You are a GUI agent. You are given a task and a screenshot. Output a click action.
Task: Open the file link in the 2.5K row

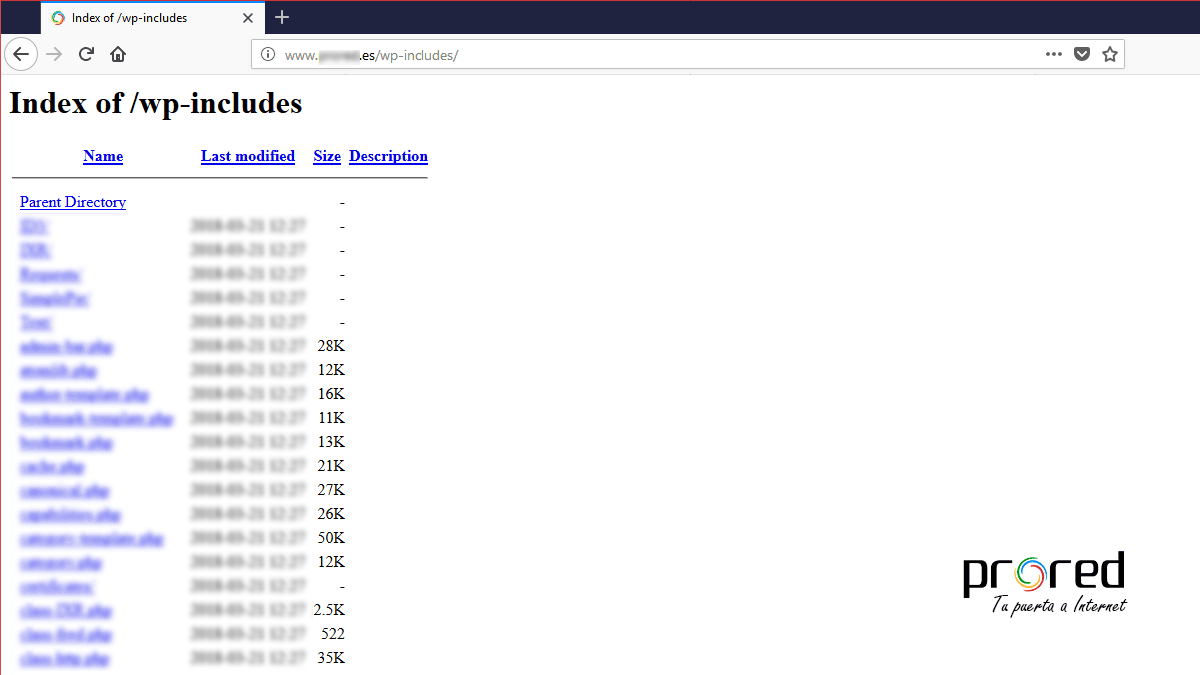click(x=66, y=610)
